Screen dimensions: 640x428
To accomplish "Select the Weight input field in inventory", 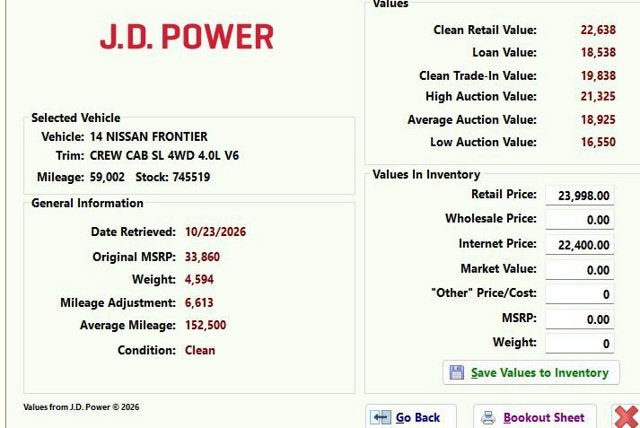I will 580,344.
